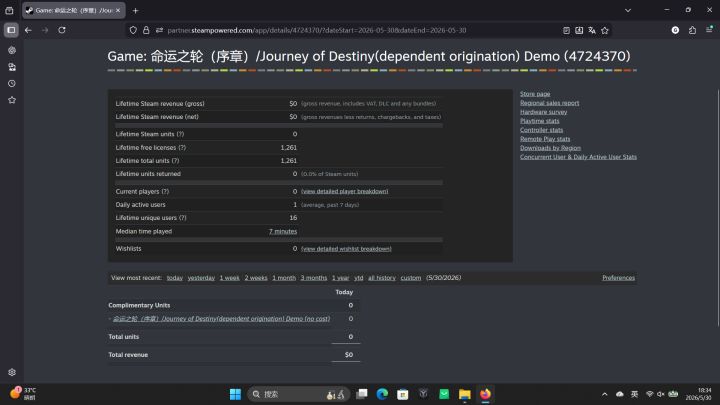Screen dimensions: 720x405
Task: Click the page vertical scrollbar
Action: point(718,207)
